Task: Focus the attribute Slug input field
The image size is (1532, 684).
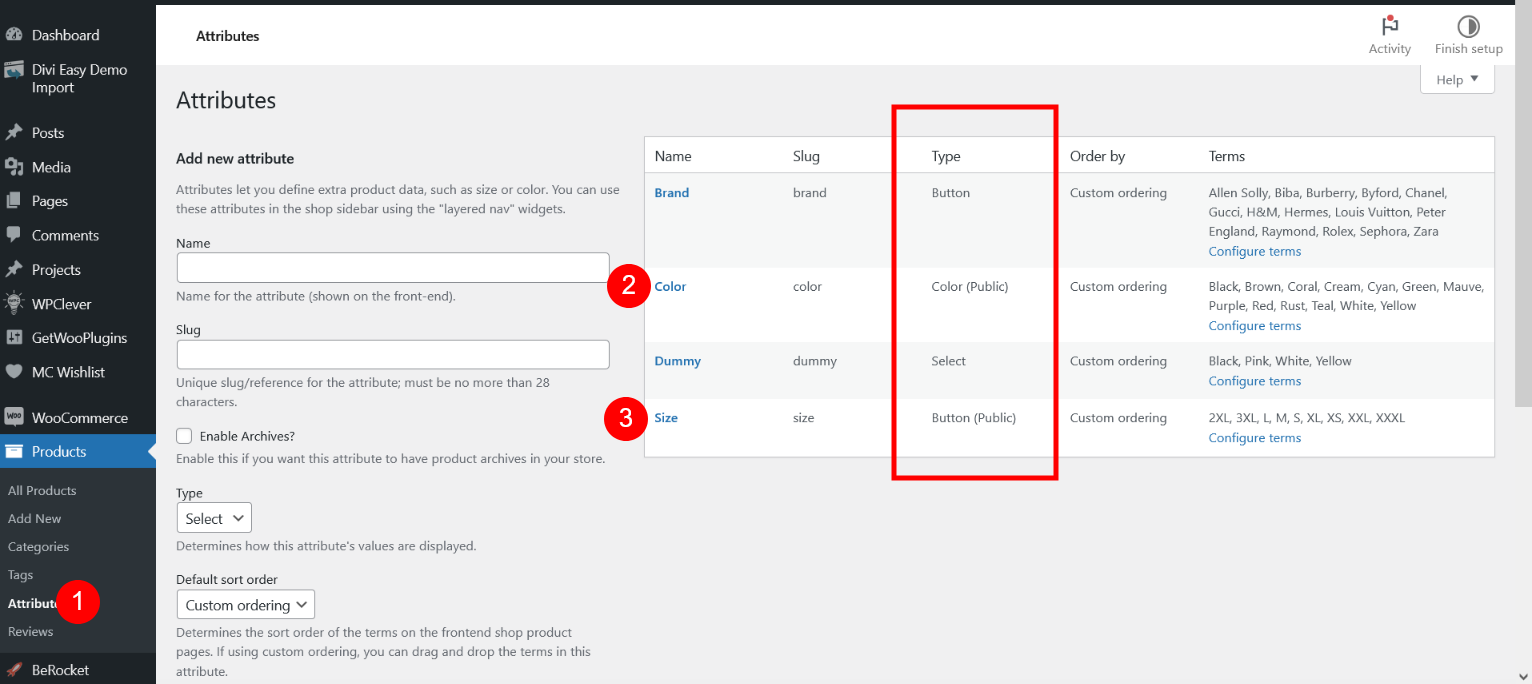Action: point(393,355)
